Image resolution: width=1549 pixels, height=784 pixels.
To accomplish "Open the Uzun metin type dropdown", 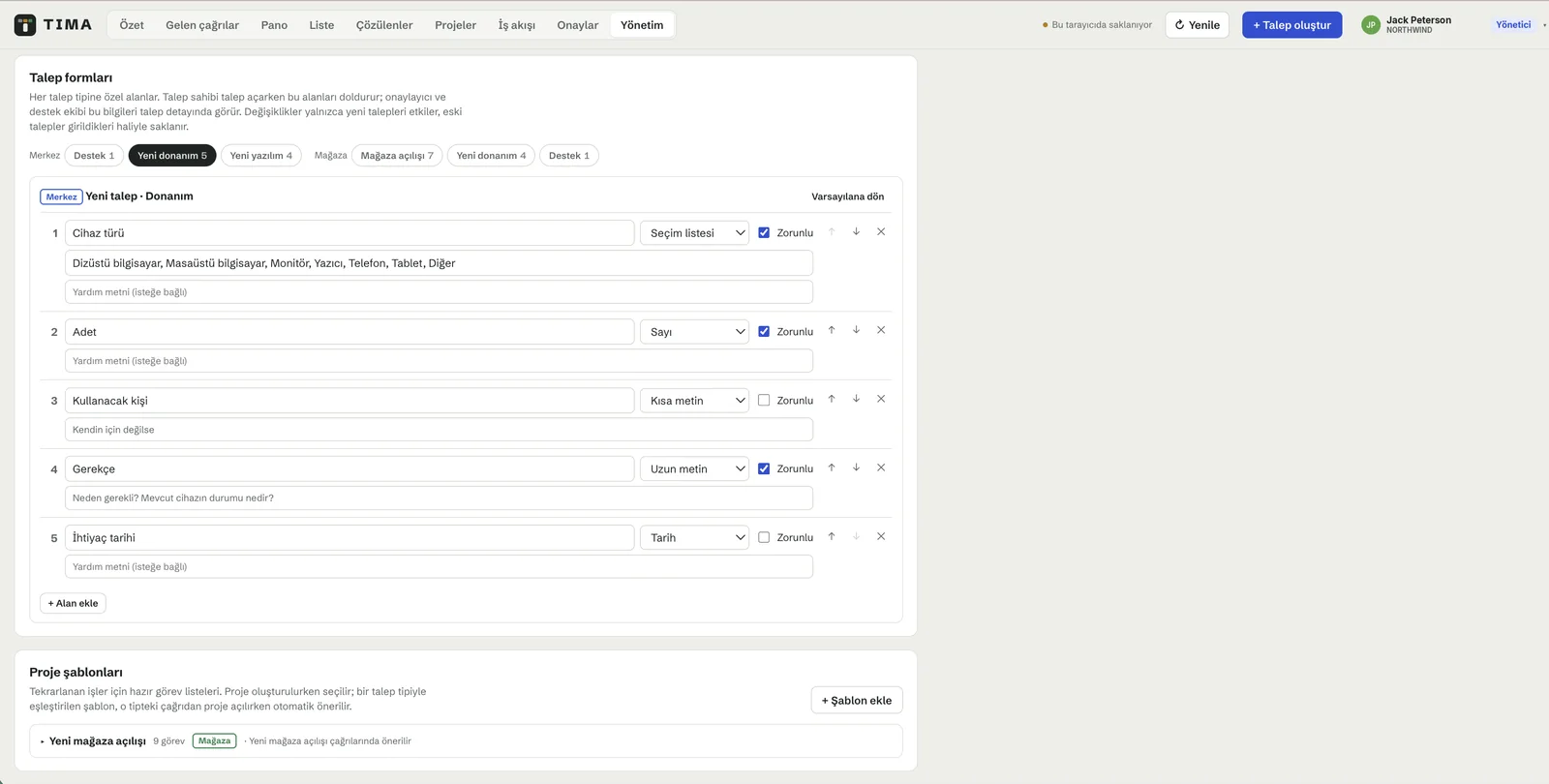I will [694, 469].
